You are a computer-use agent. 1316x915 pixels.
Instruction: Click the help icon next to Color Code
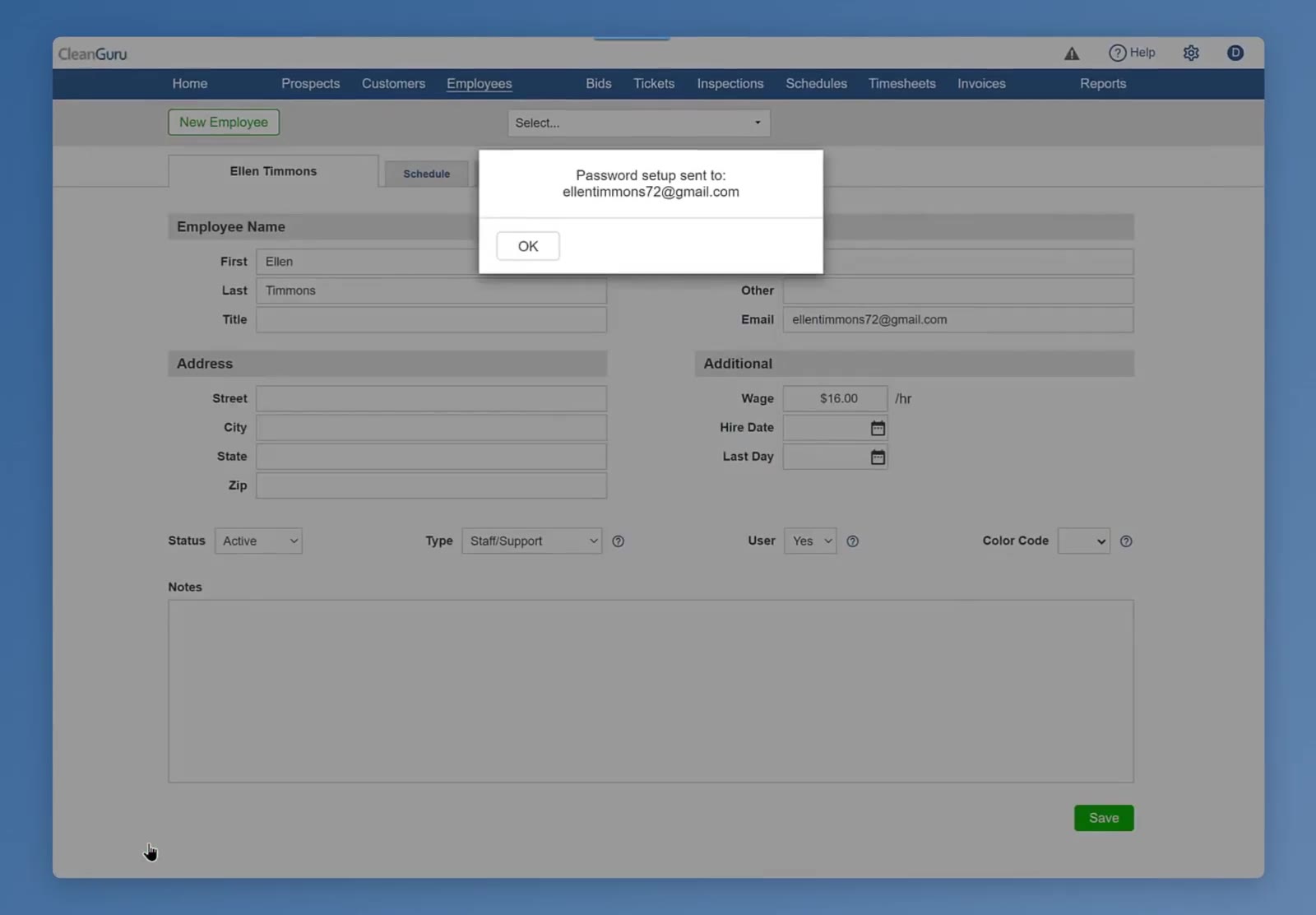click(1126, 541)
